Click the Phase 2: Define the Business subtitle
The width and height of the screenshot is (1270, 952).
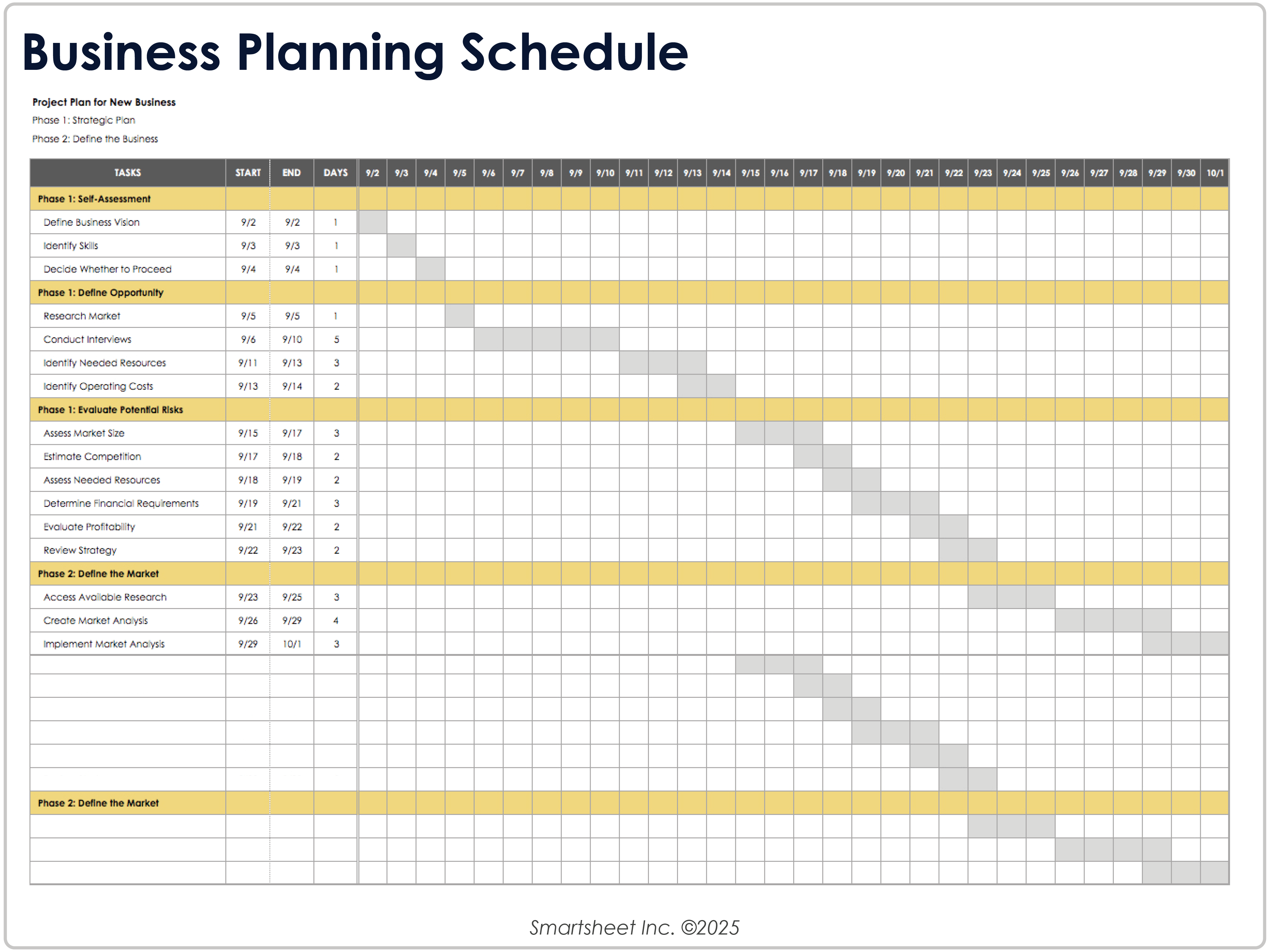point(95,139)
